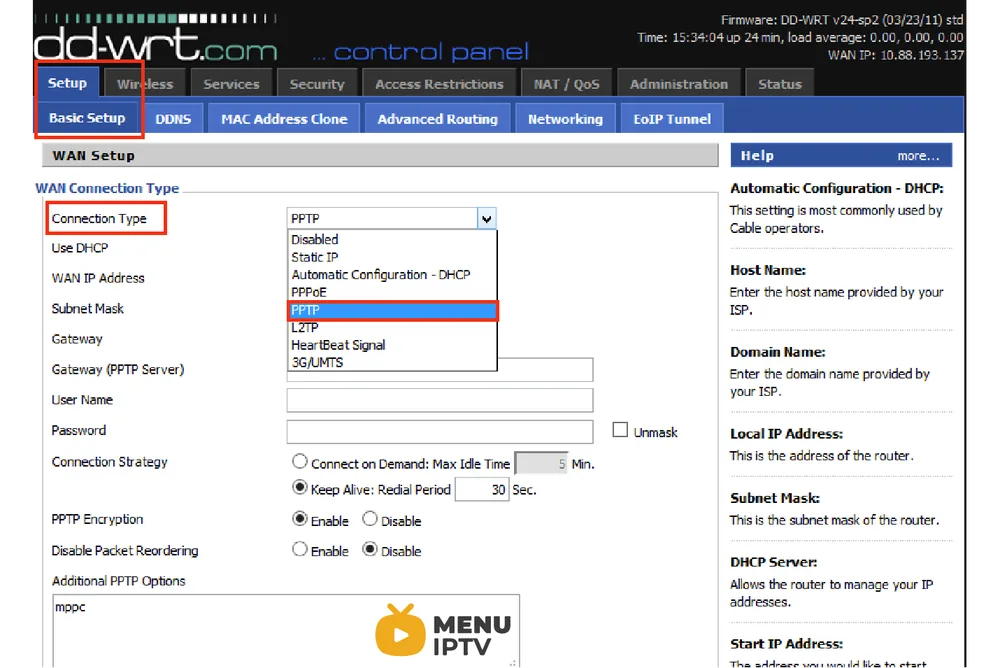This screenshot has height=668, width=1000.
Task: View the Status tab
Action: (x=779, y=84)
